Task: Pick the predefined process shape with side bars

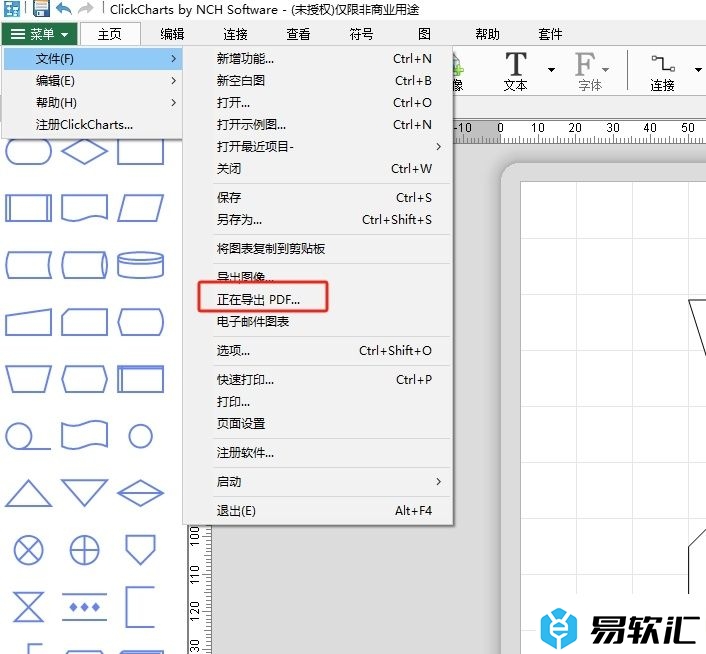Action: (28, 208)
